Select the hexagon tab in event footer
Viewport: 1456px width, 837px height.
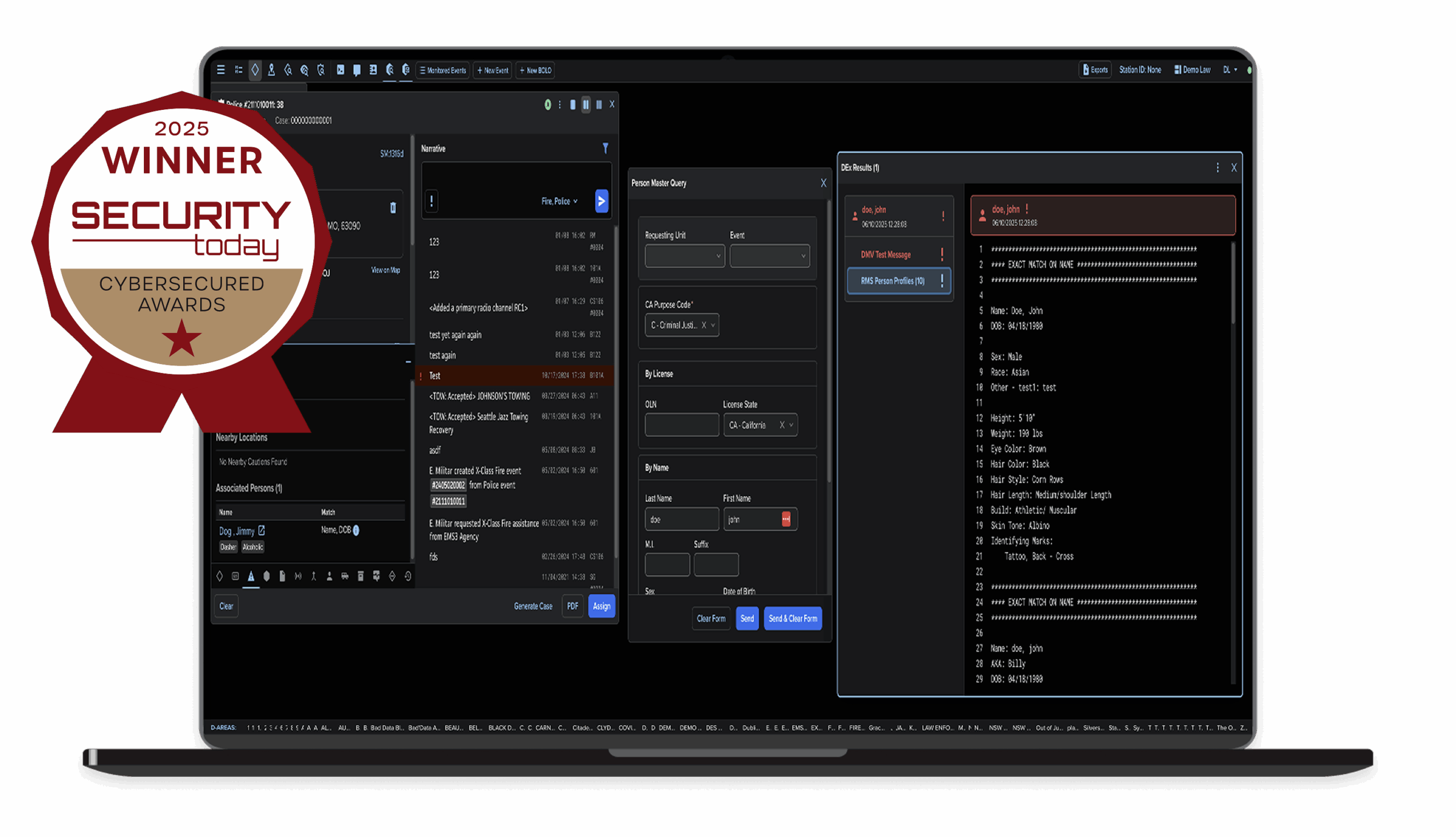(x=267, y=576)
